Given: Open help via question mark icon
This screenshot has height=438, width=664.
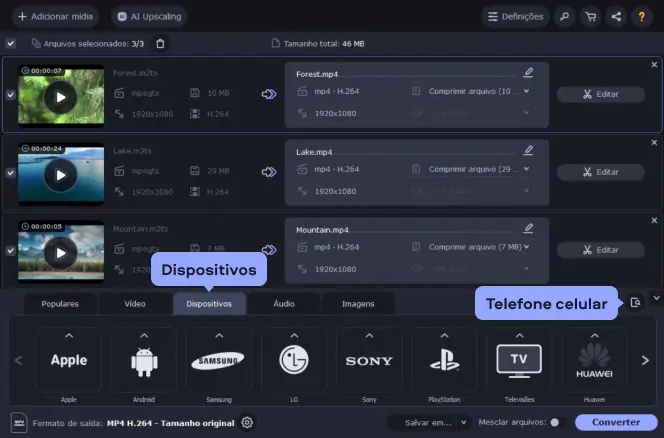Looking at the screenshot, I should click(642, 17).
